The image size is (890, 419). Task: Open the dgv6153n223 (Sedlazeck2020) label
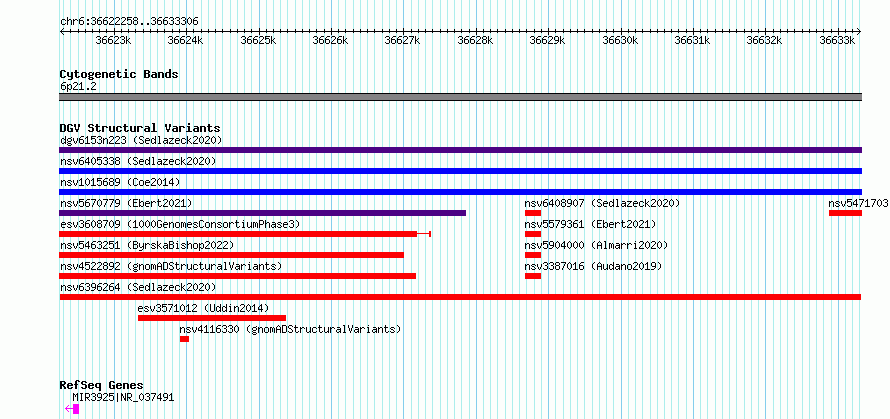pos(141,140)
